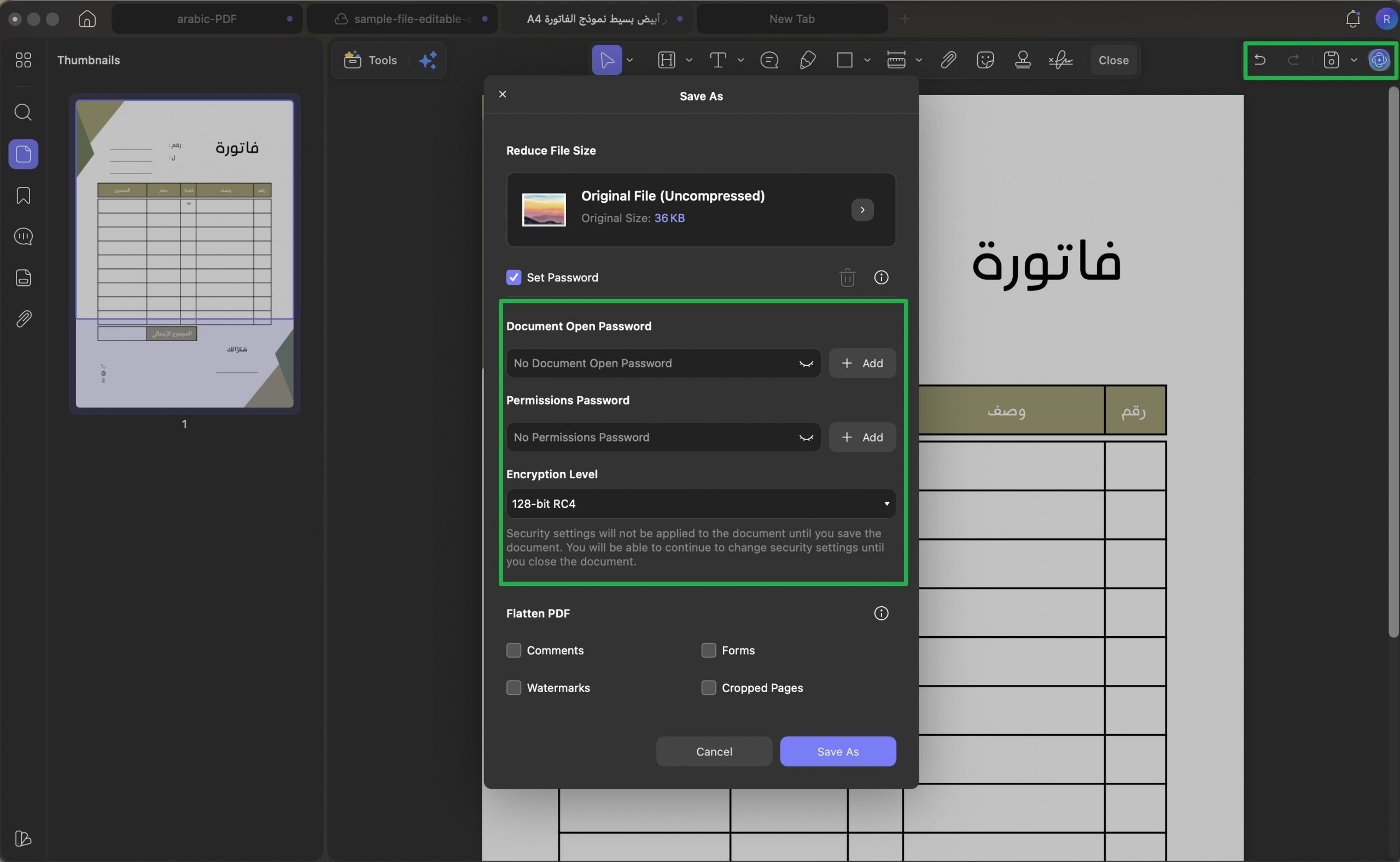Open the Bookmarks panel icon

[x=24, y=196]
